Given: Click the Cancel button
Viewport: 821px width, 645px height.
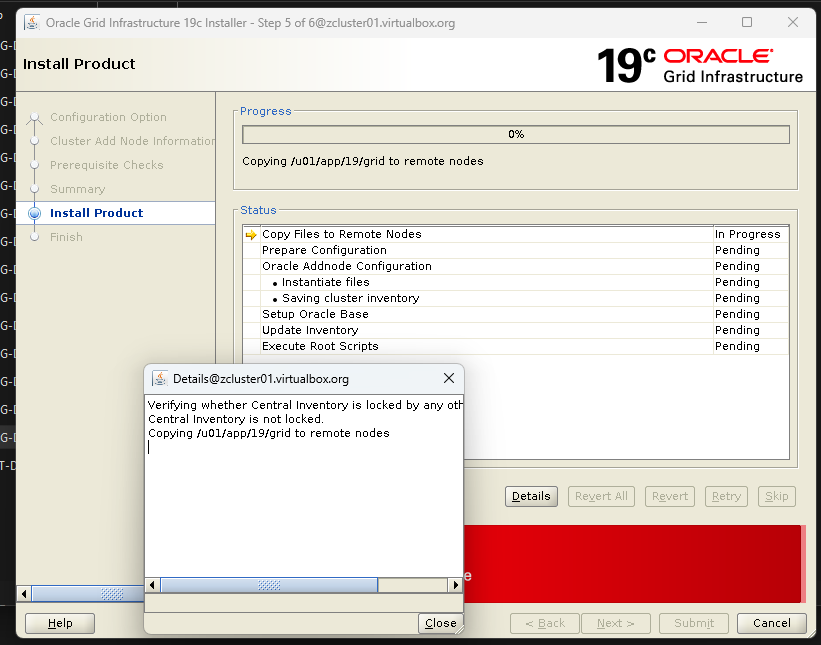Looking at the screenshot, I should point(771,623).
